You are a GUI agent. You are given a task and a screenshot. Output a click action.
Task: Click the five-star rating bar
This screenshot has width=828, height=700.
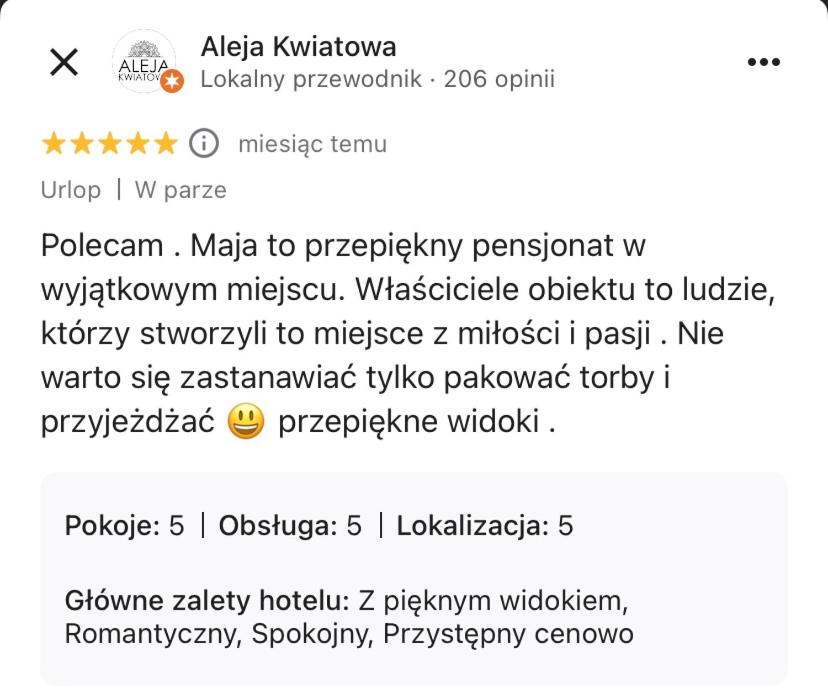pos(110,143)
